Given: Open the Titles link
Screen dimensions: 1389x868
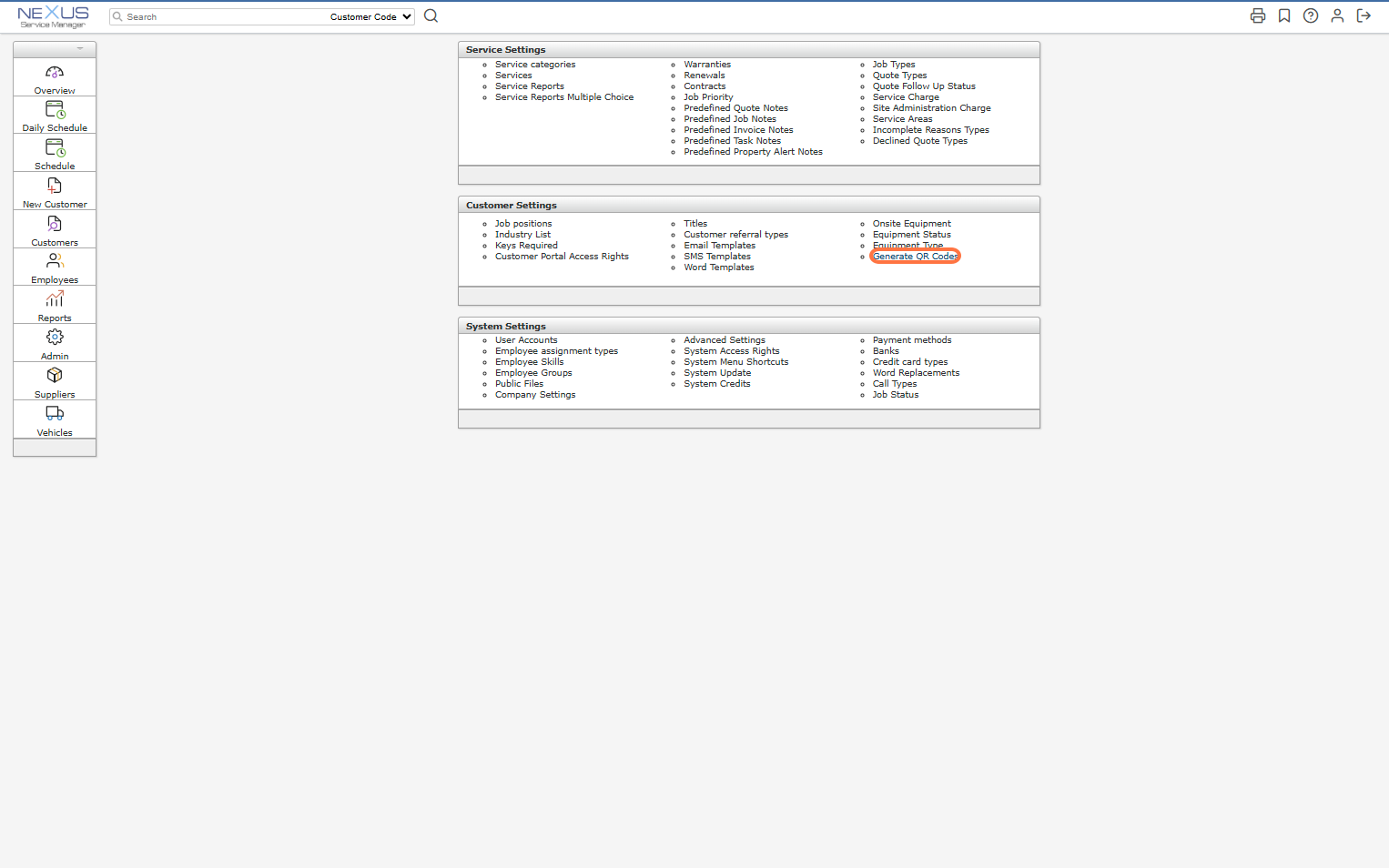Looking at the screenshot, I should [695, 224].
